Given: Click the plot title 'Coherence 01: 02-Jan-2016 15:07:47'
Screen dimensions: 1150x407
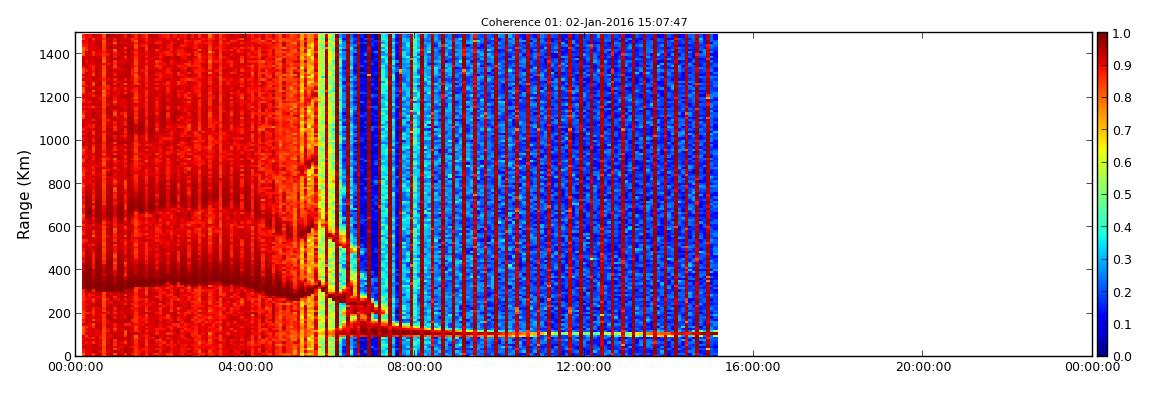Looking at the screenshot, I should [x=584, y=22].
